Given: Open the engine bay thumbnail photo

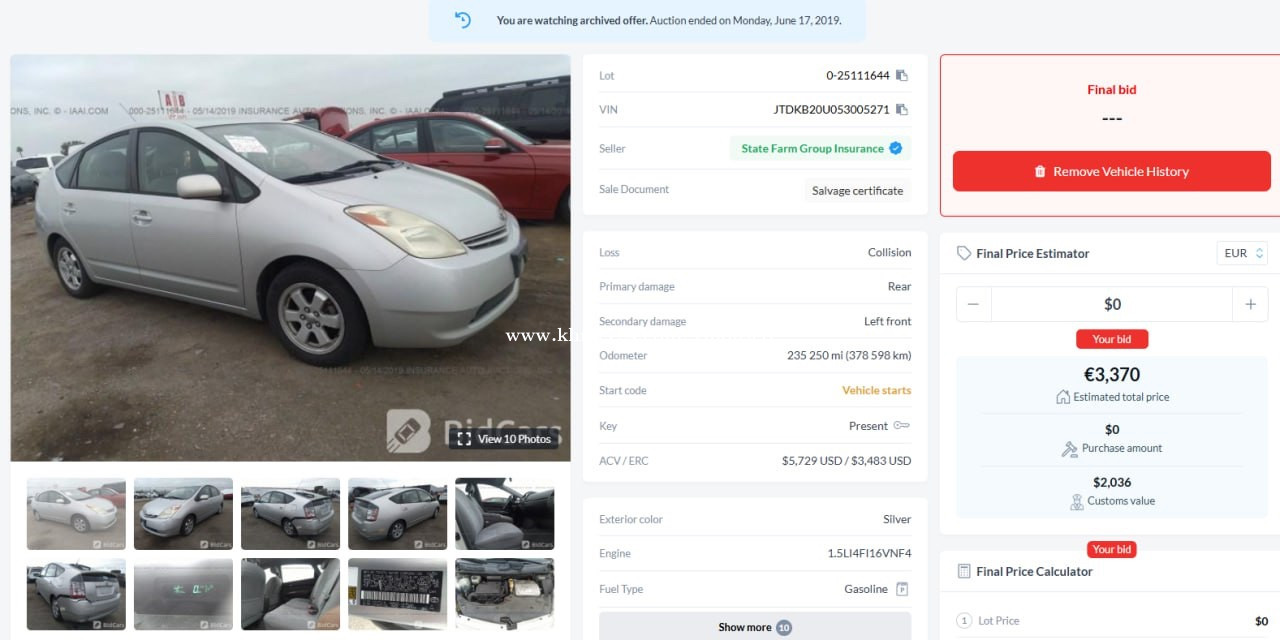Looking at the screenshot, I should point(504,594).
